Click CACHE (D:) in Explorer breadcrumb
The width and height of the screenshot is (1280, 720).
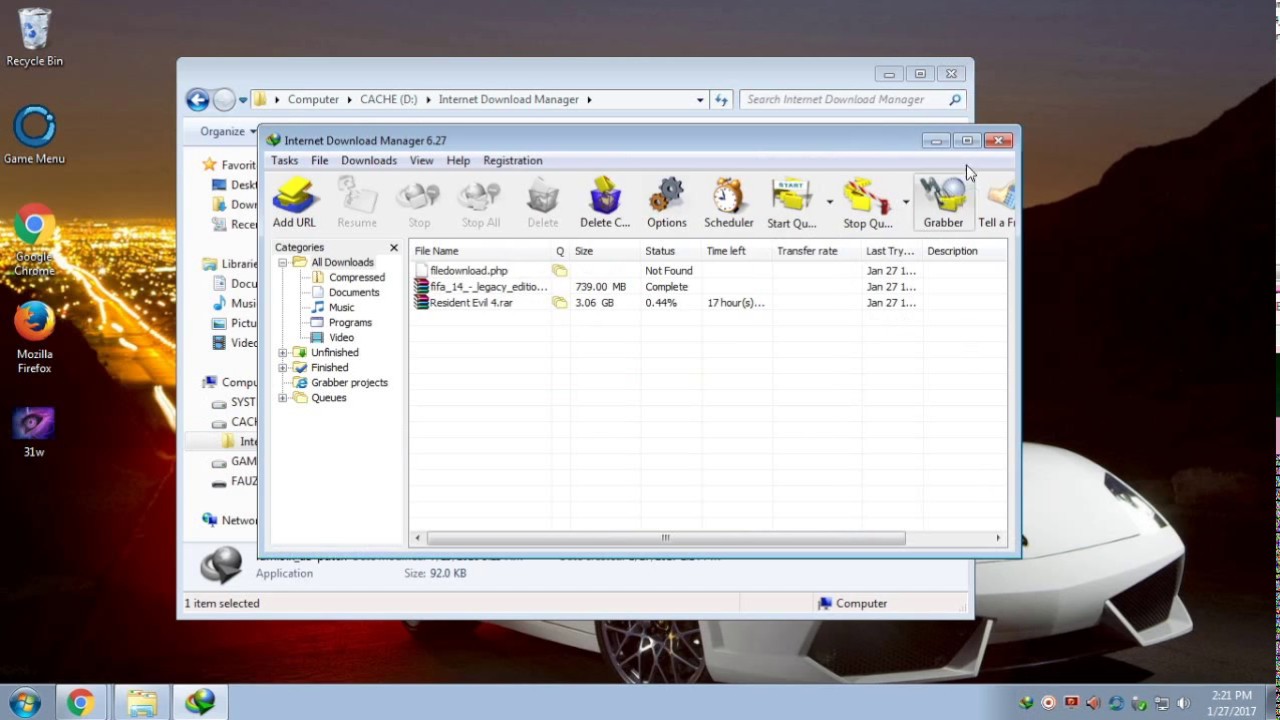389,99
